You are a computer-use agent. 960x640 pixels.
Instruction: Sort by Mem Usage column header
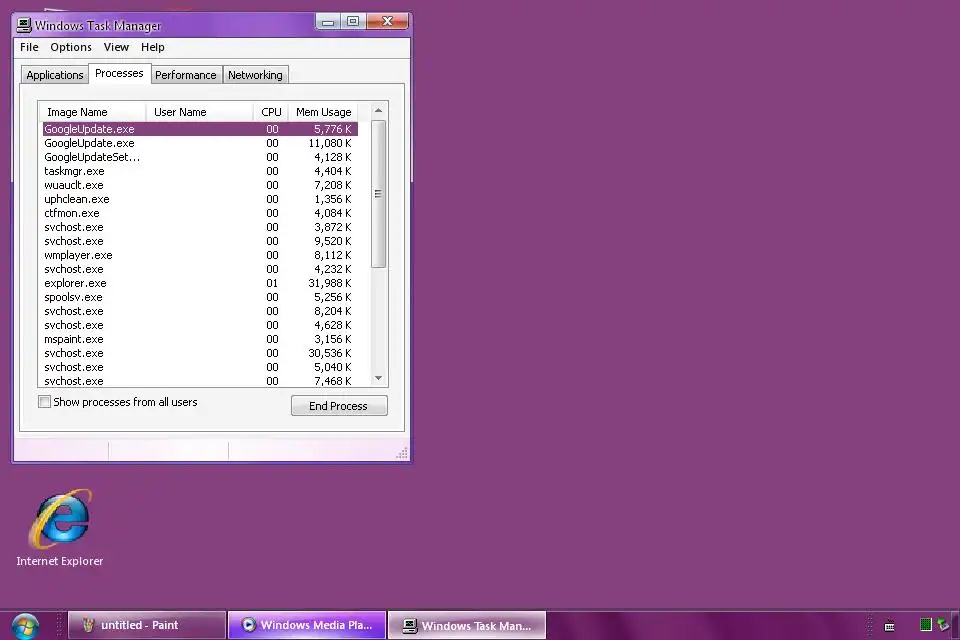point(323,112)
